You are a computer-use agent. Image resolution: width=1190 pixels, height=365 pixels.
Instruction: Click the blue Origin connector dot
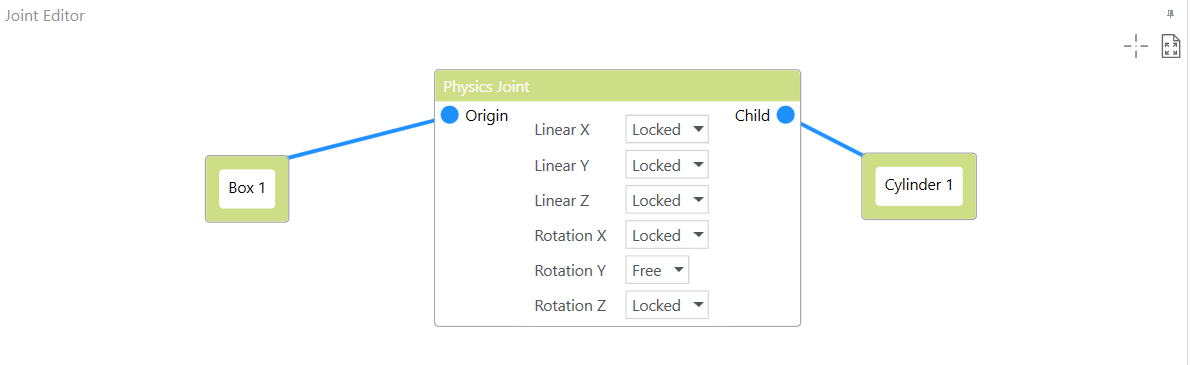click(x=450, y=115)
